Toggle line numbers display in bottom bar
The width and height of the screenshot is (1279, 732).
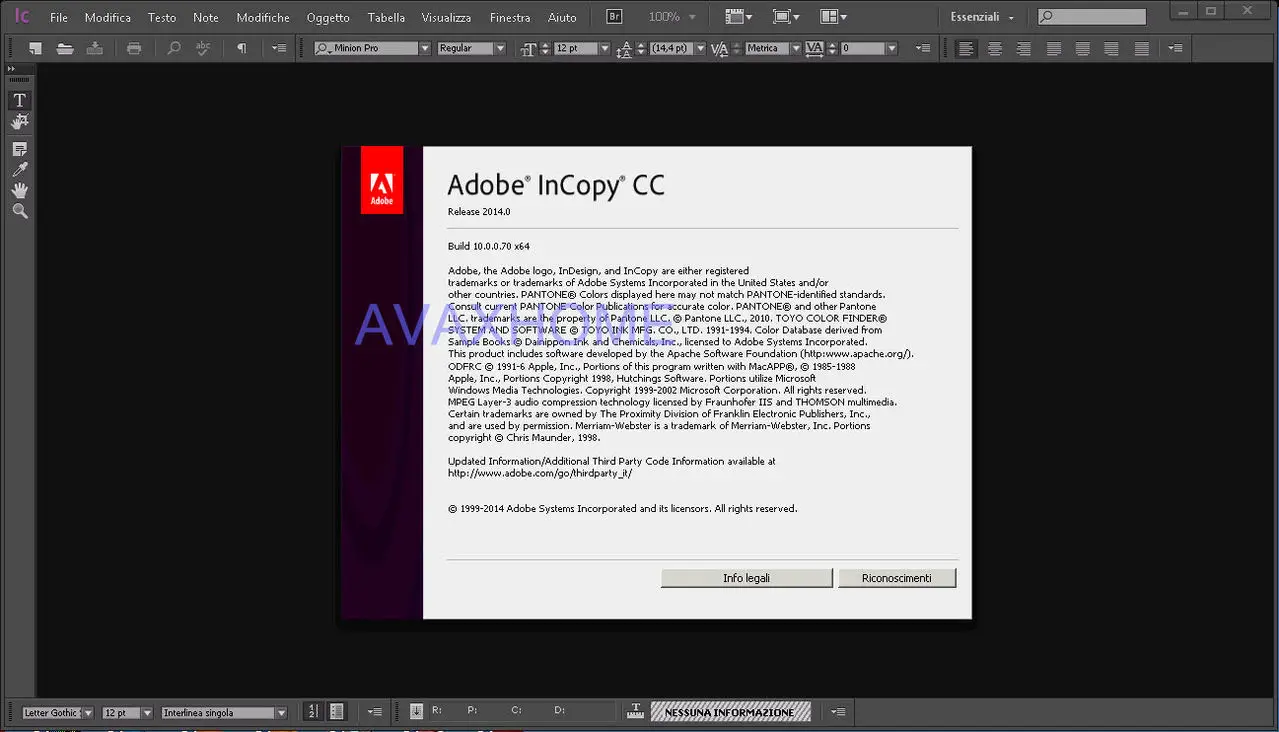(x=313, y=712)
